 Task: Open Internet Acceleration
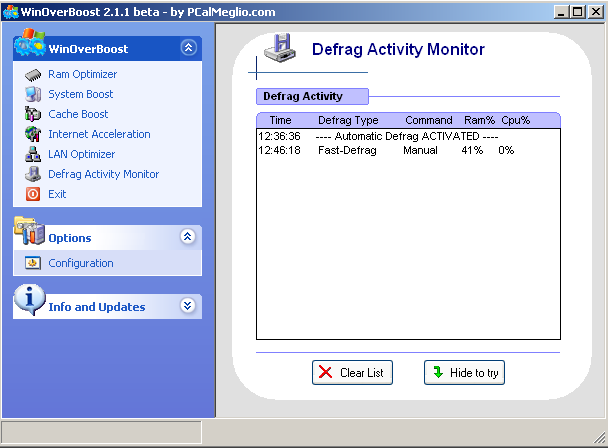pos(99,134)
